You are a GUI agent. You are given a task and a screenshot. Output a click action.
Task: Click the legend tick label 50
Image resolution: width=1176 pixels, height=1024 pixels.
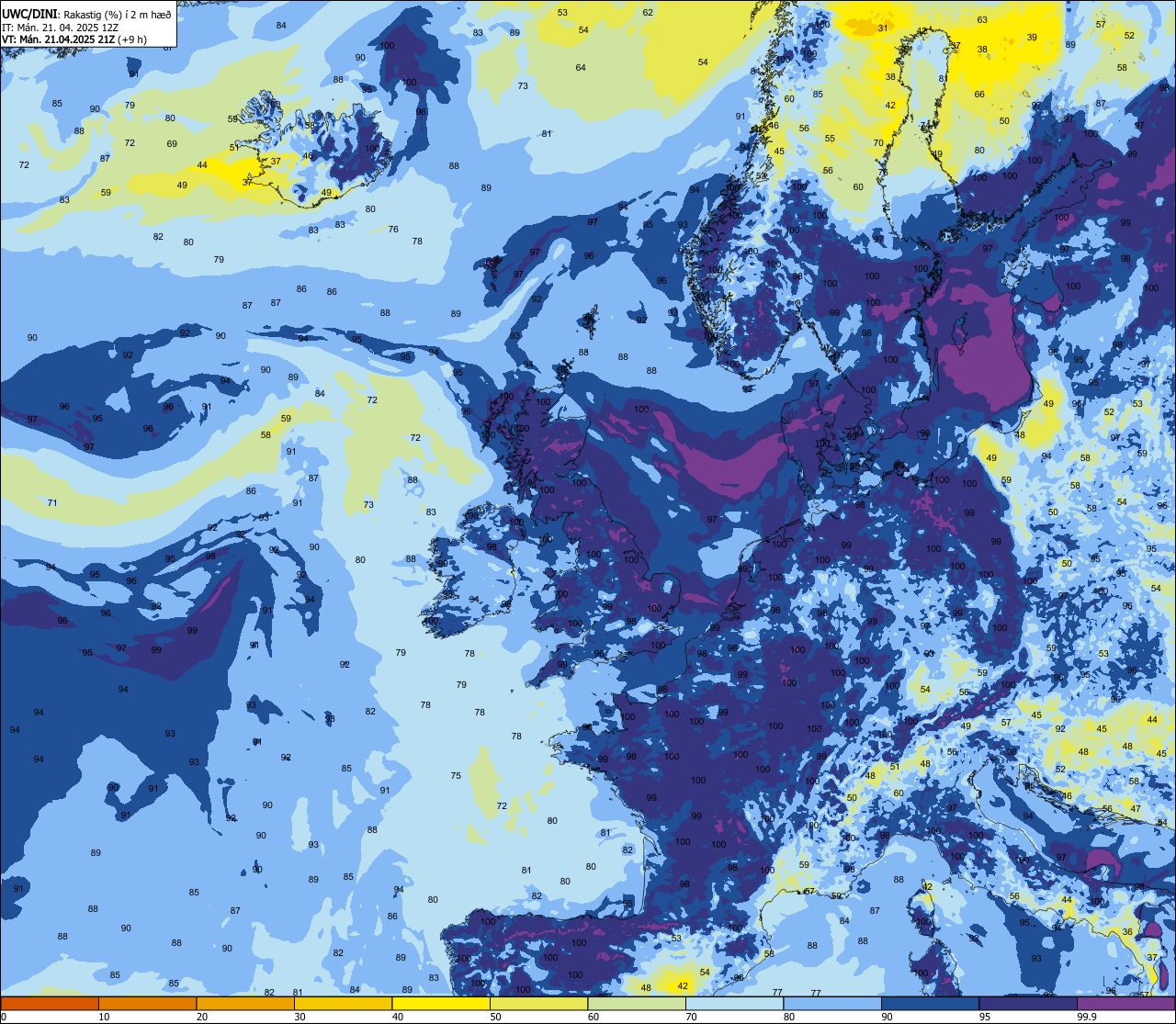click(x=495, y=1017)
